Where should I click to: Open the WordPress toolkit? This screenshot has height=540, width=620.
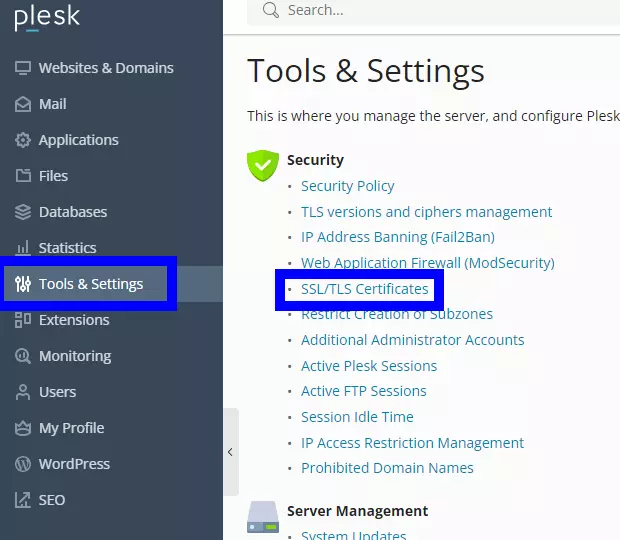pos(74,464)
